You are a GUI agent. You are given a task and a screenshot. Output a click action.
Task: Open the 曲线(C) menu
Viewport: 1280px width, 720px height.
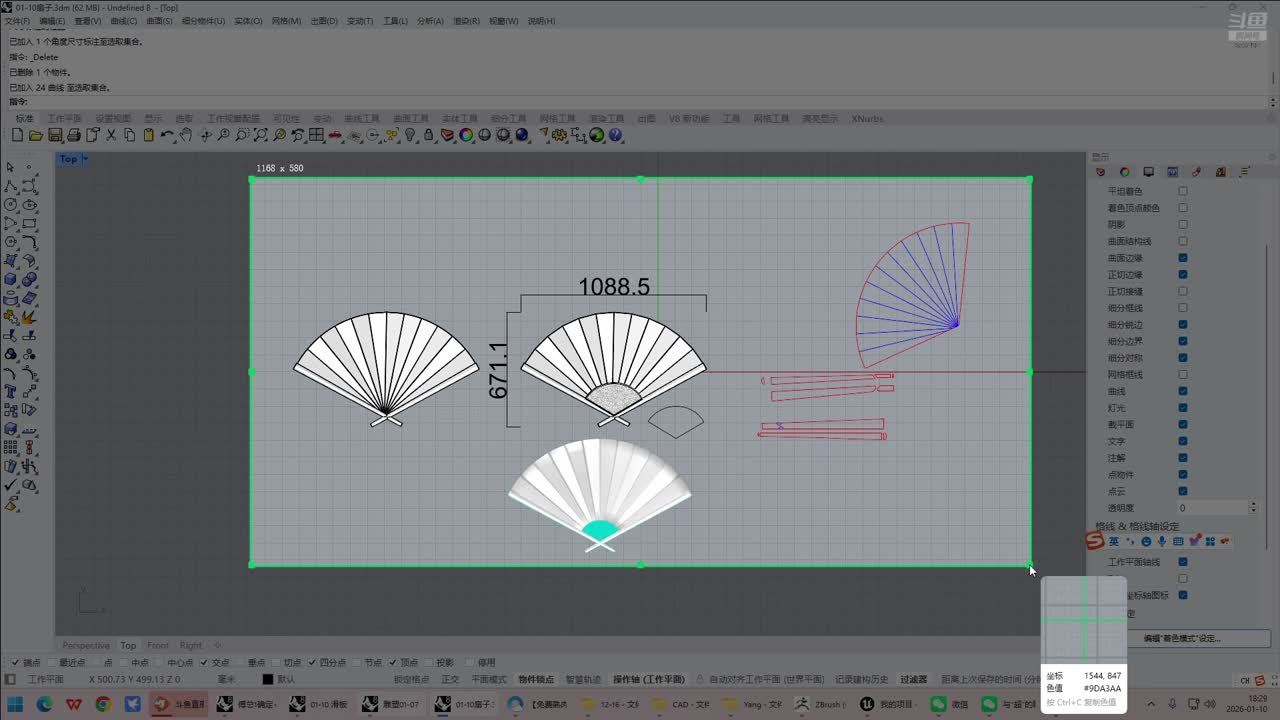coord(123,21)
